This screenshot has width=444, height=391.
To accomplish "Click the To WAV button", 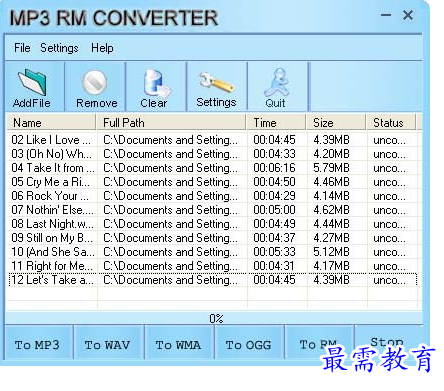I will click(x=108, y=343).
